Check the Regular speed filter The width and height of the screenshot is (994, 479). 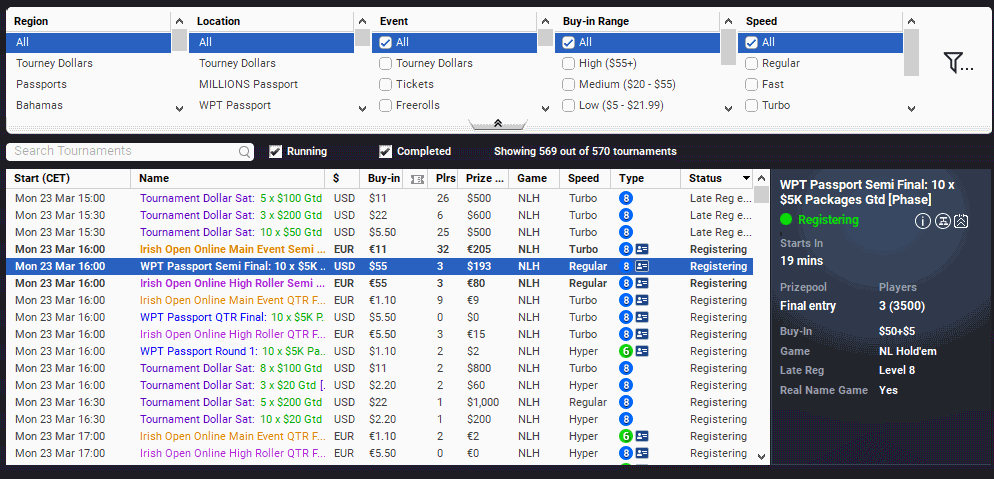(x=751, y=63)
